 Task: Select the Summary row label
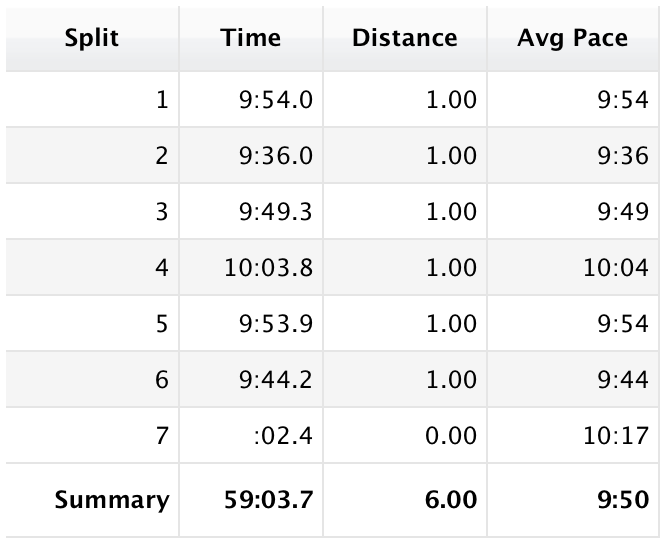tap(112, 499)
